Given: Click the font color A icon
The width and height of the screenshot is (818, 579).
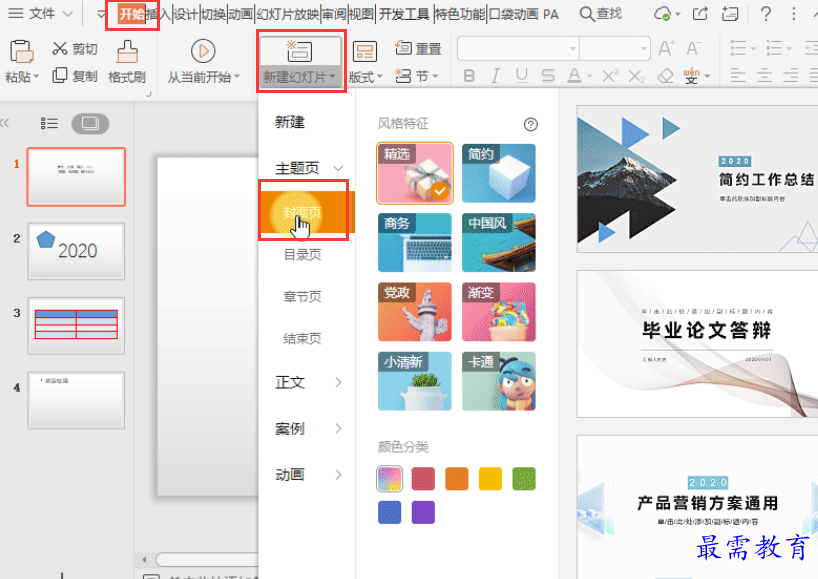Looking at the screenshot, I should 574,76.
